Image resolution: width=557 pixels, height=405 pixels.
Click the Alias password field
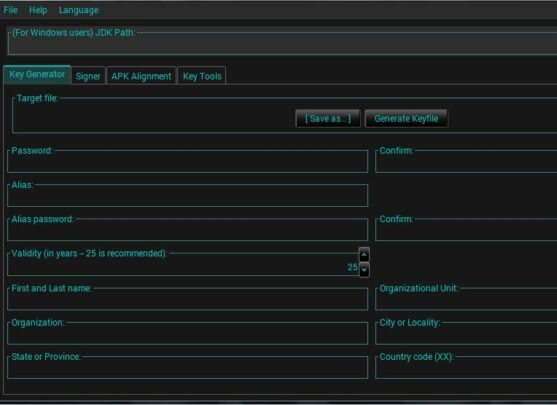click(188, 232)
